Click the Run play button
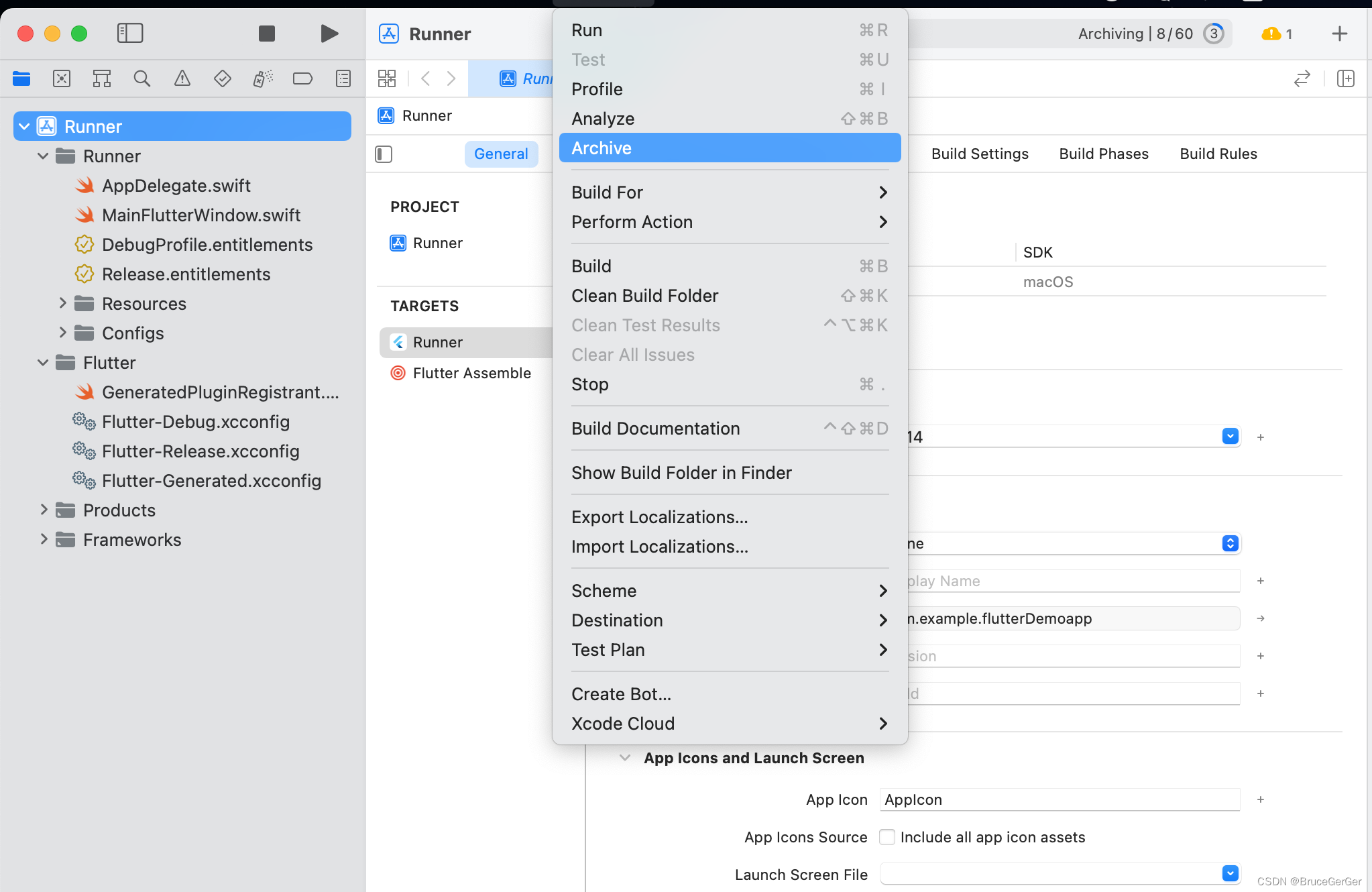The height and width of the screenshot is (892, 1372). (x=329, y=34)
